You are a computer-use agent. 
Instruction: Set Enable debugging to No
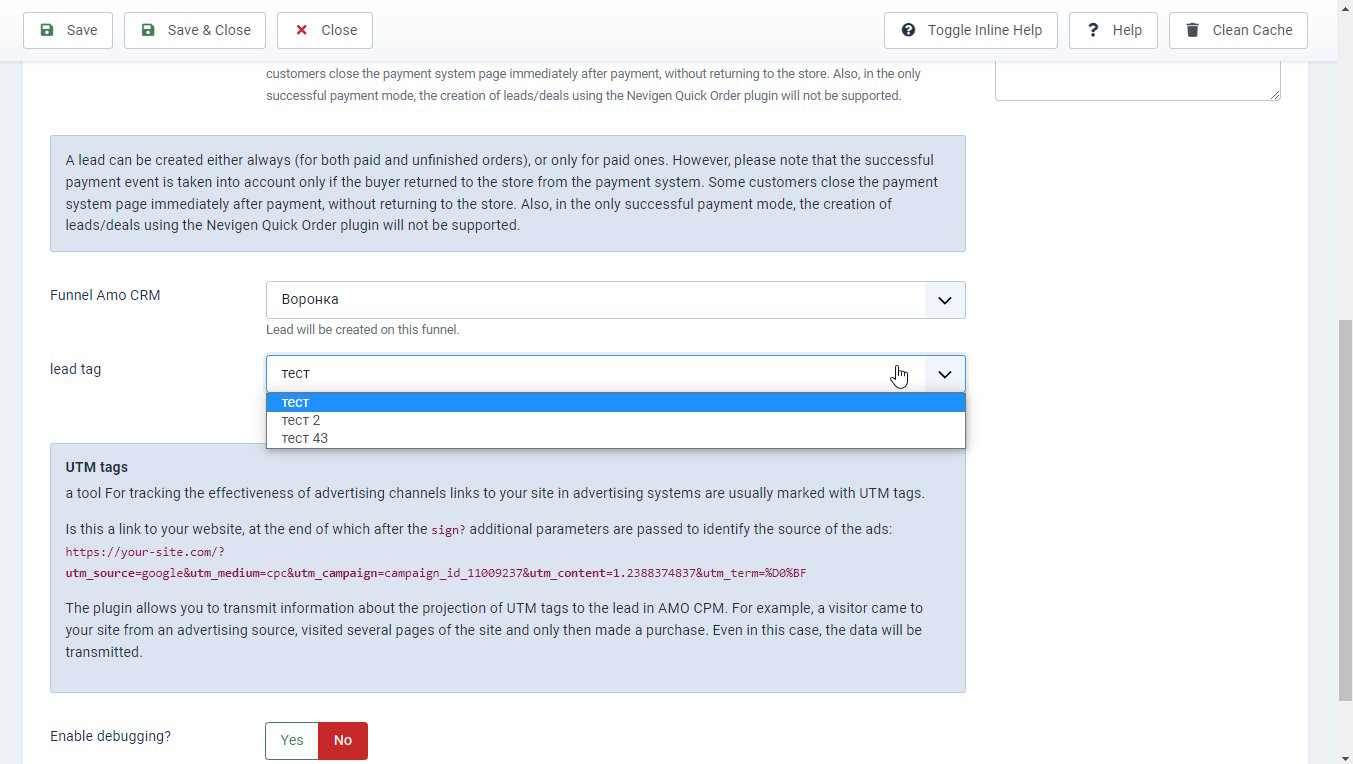[x=343, y=741]
